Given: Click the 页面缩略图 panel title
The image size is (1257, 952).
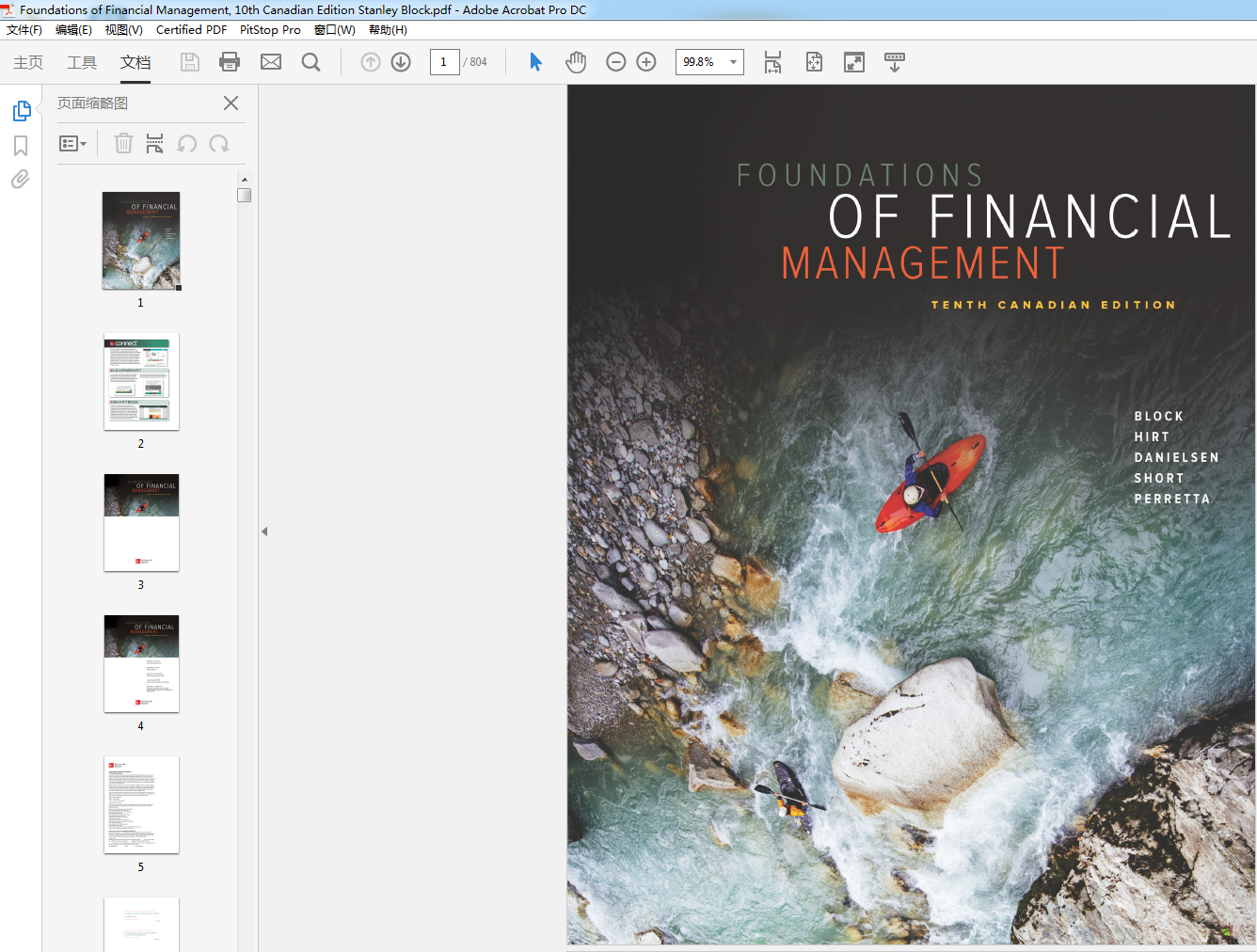Looking at the screenshot, I should coord(92,103).
